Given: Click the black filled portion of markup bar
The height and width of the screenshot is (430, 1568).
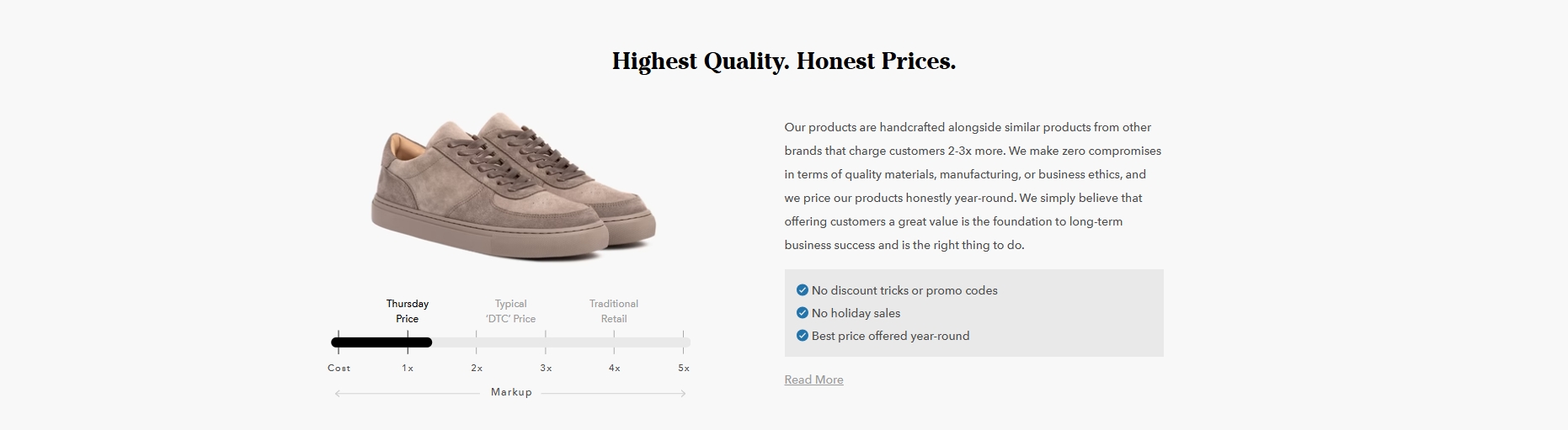Looking at the screenshot, I should [x=381, y=342].
